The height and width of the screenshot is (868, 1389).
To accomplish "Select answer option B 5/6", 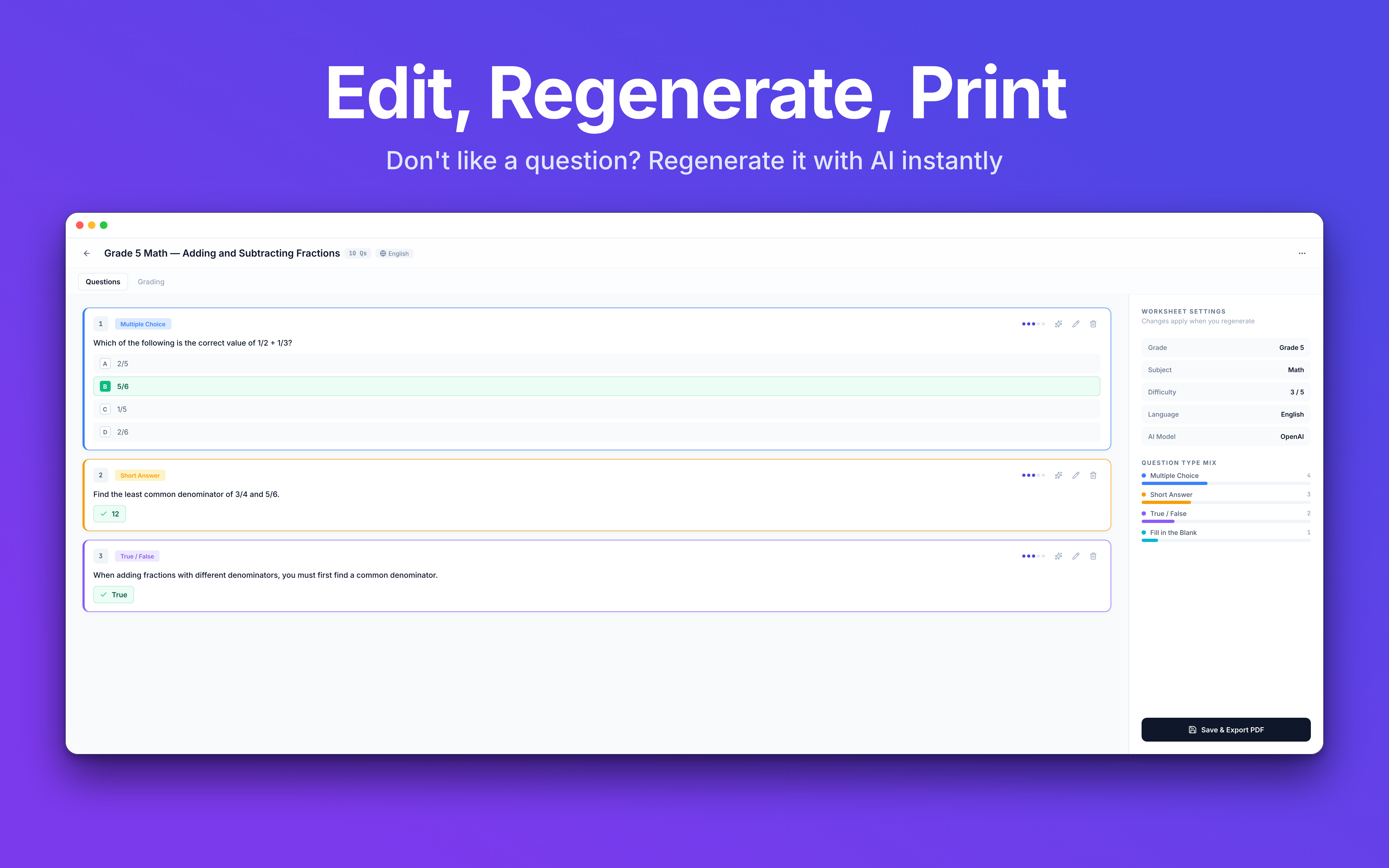I will click(596, 386).
